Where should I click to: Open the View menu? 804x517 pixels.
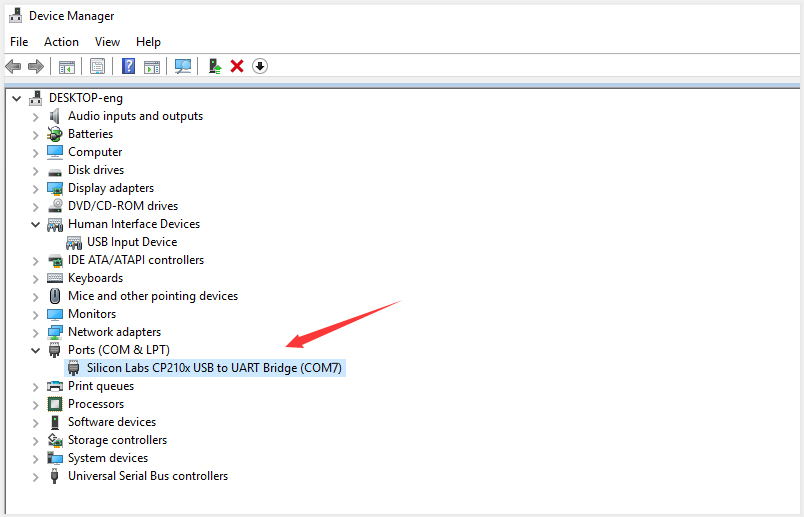tap(107, 42)
